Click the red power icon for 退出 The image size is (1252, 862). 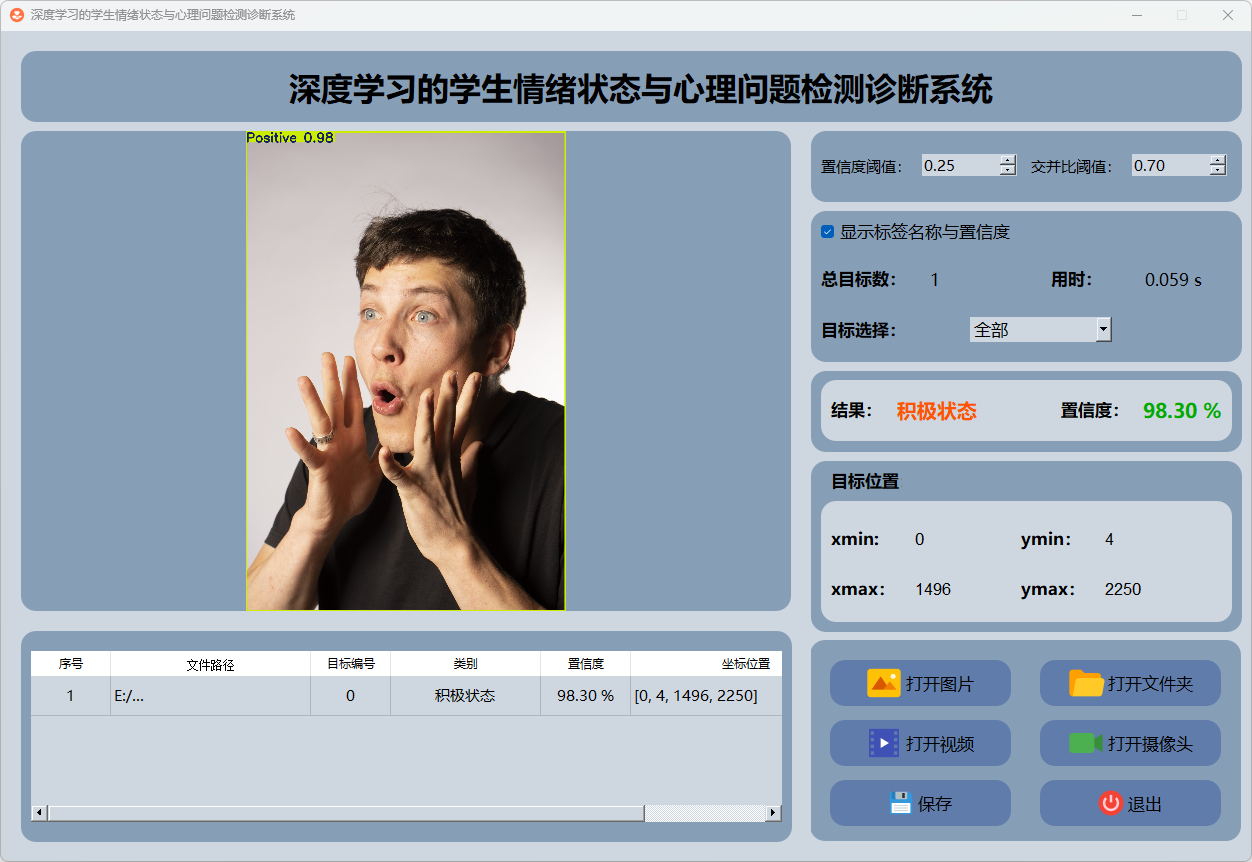coord(1111,803)
